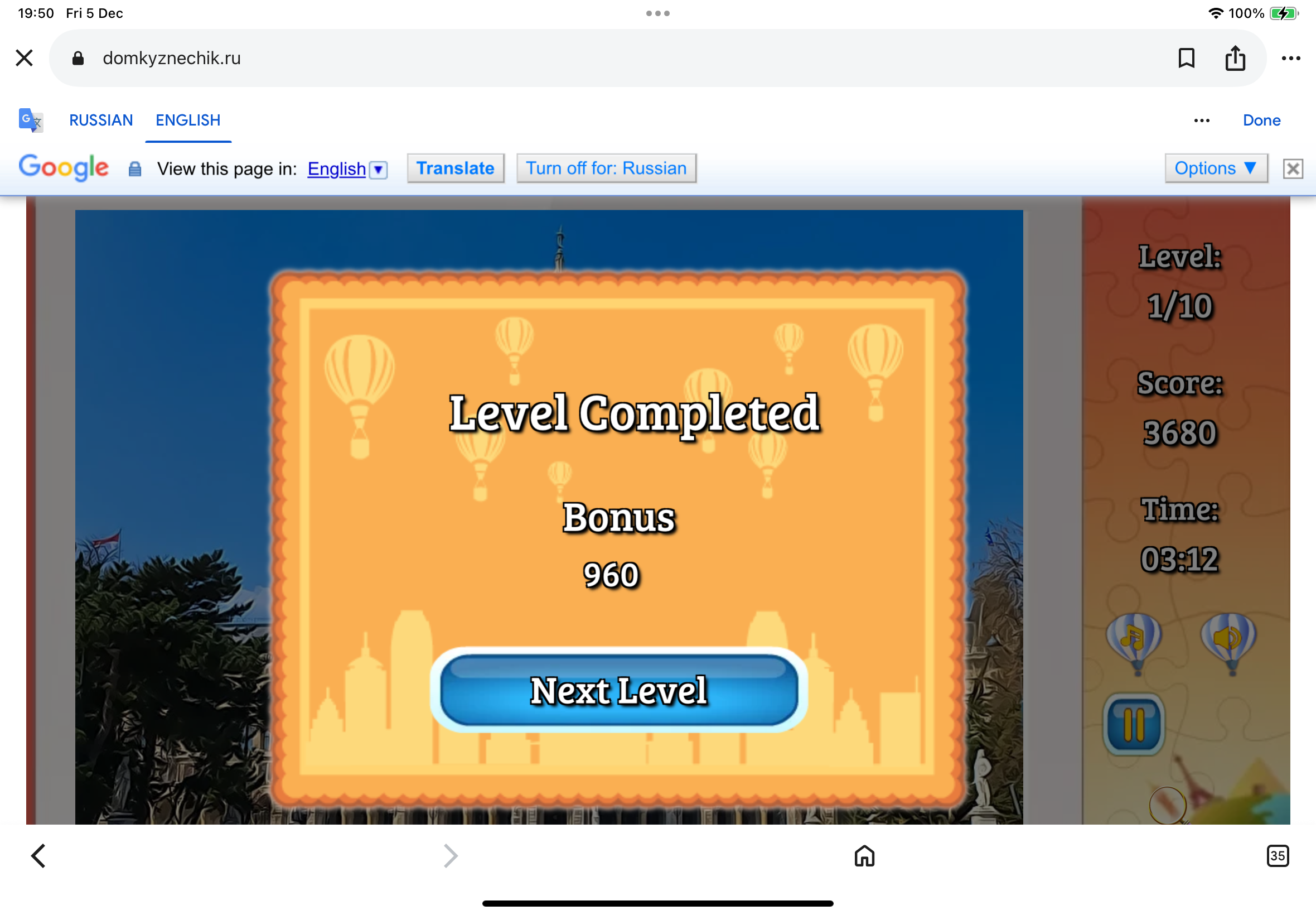Open browser more options menu
The height and width of the screenshot is (915, 1316).
click(x=1290, y=58)
